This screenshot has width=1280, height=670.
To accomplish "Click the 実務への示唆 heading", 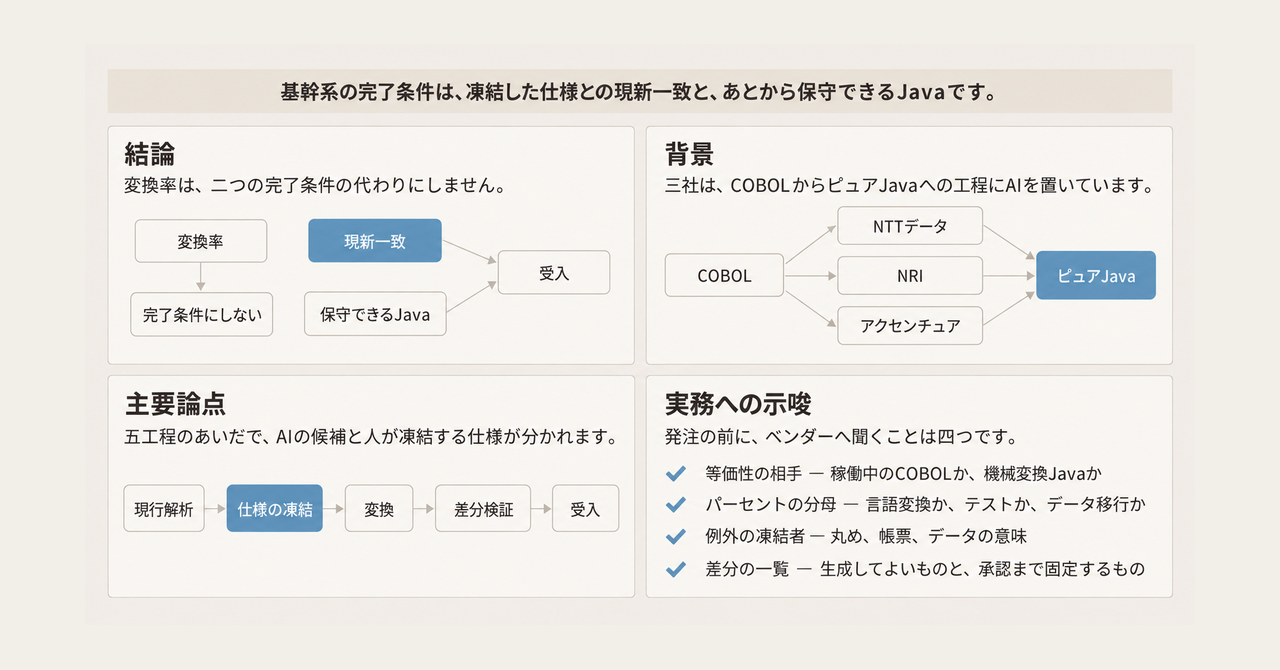I will (x=738, y=403).
